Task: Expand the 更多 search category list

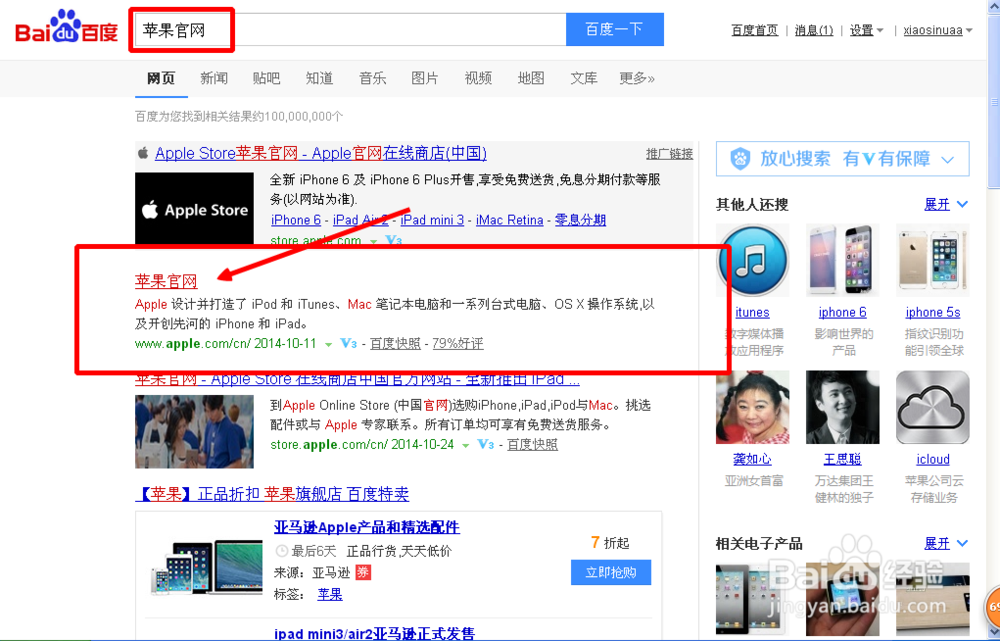Action: pos(637,77)
